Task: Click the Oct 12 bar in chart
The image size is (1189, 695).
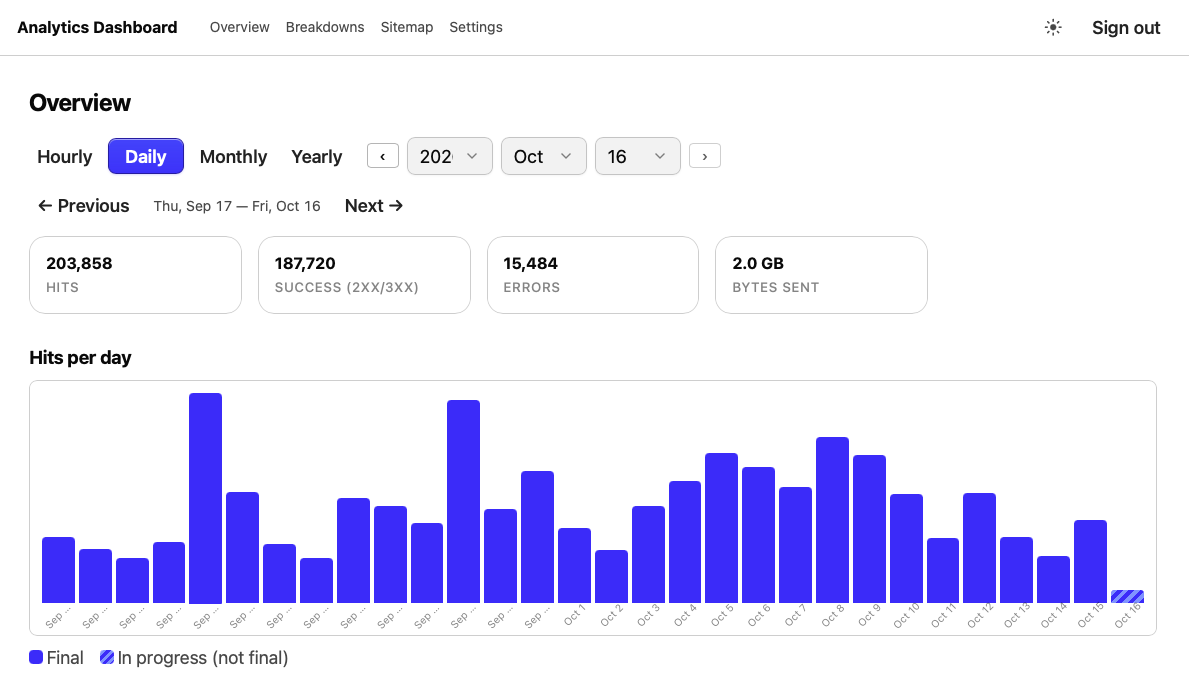Action: [979, 548]
